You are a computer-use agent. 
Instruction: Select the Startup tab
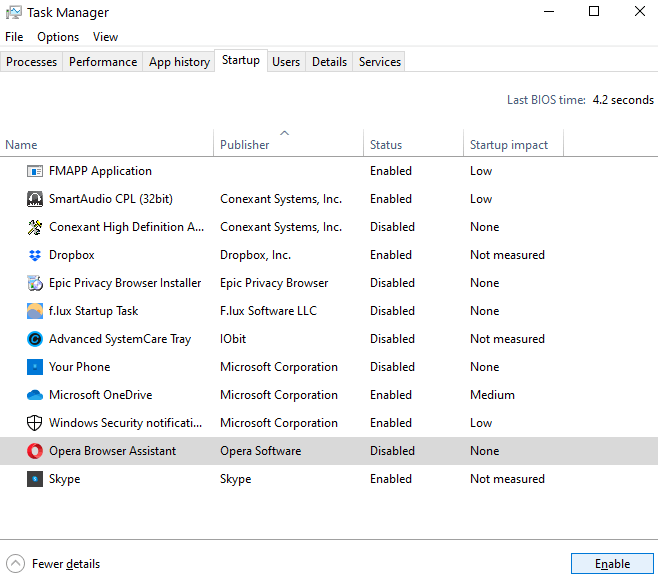241,60
